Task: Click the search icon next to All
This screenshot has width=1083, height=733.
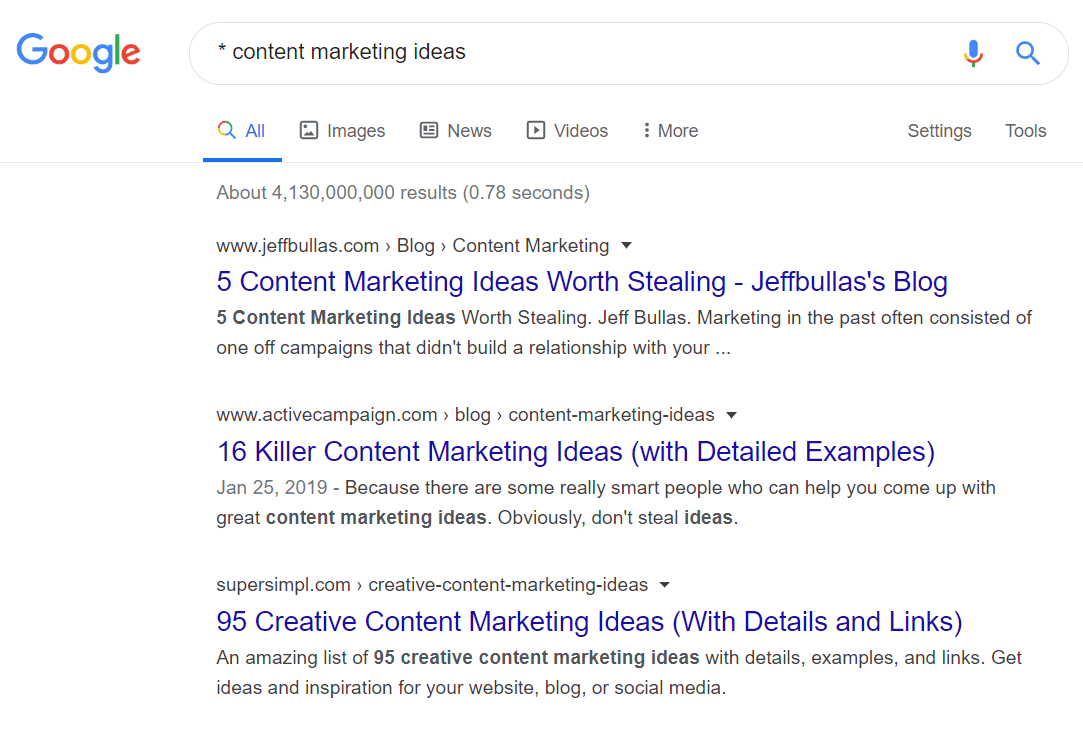Action: tap(226, 130)
